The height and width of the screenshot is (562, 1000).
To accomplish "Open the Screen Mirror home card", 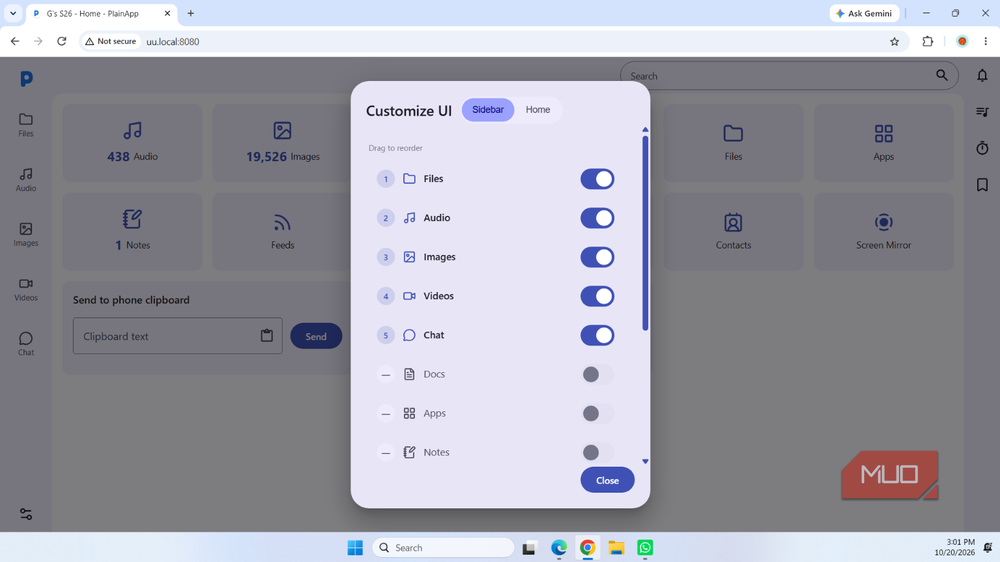I will 883,232.
